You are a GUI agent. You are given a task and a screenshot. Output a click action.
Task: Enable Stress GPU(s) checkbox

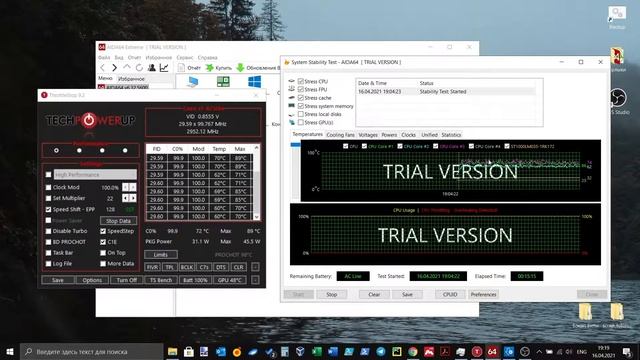click(x=301, y=122)
